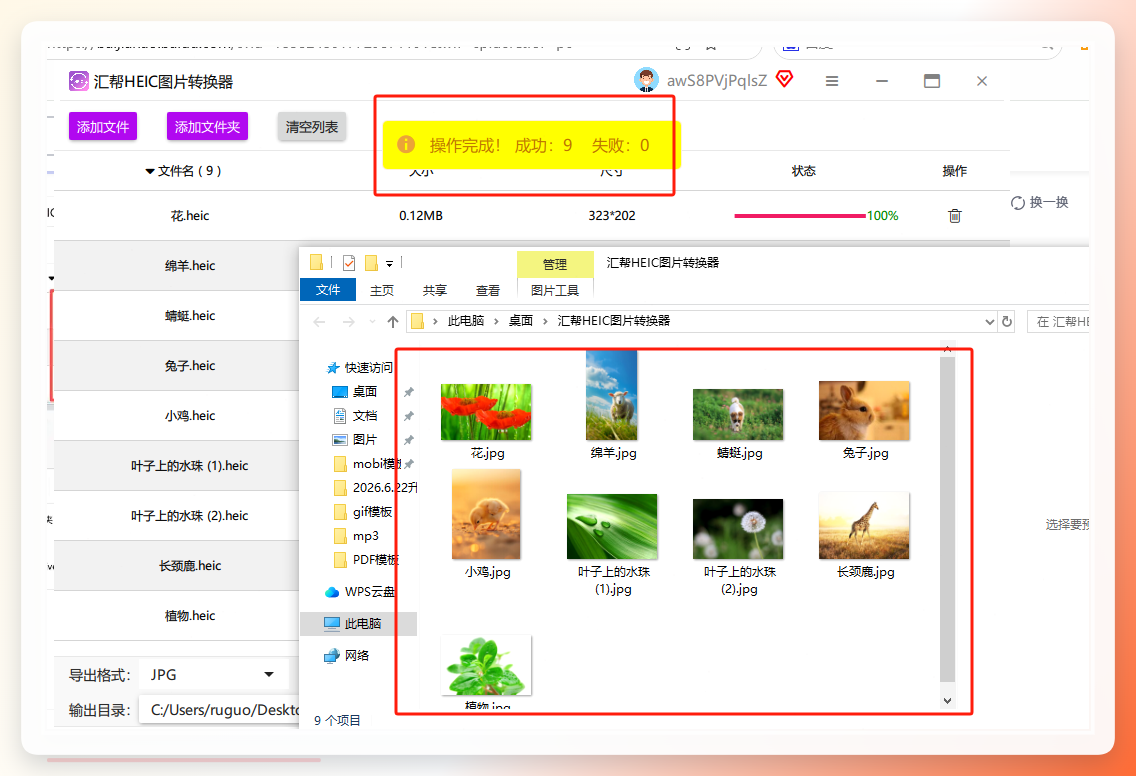Viewport: 1136px width, 776px height.
Task: Open the converter hamburger menu icon
Action: pos(832,81)
